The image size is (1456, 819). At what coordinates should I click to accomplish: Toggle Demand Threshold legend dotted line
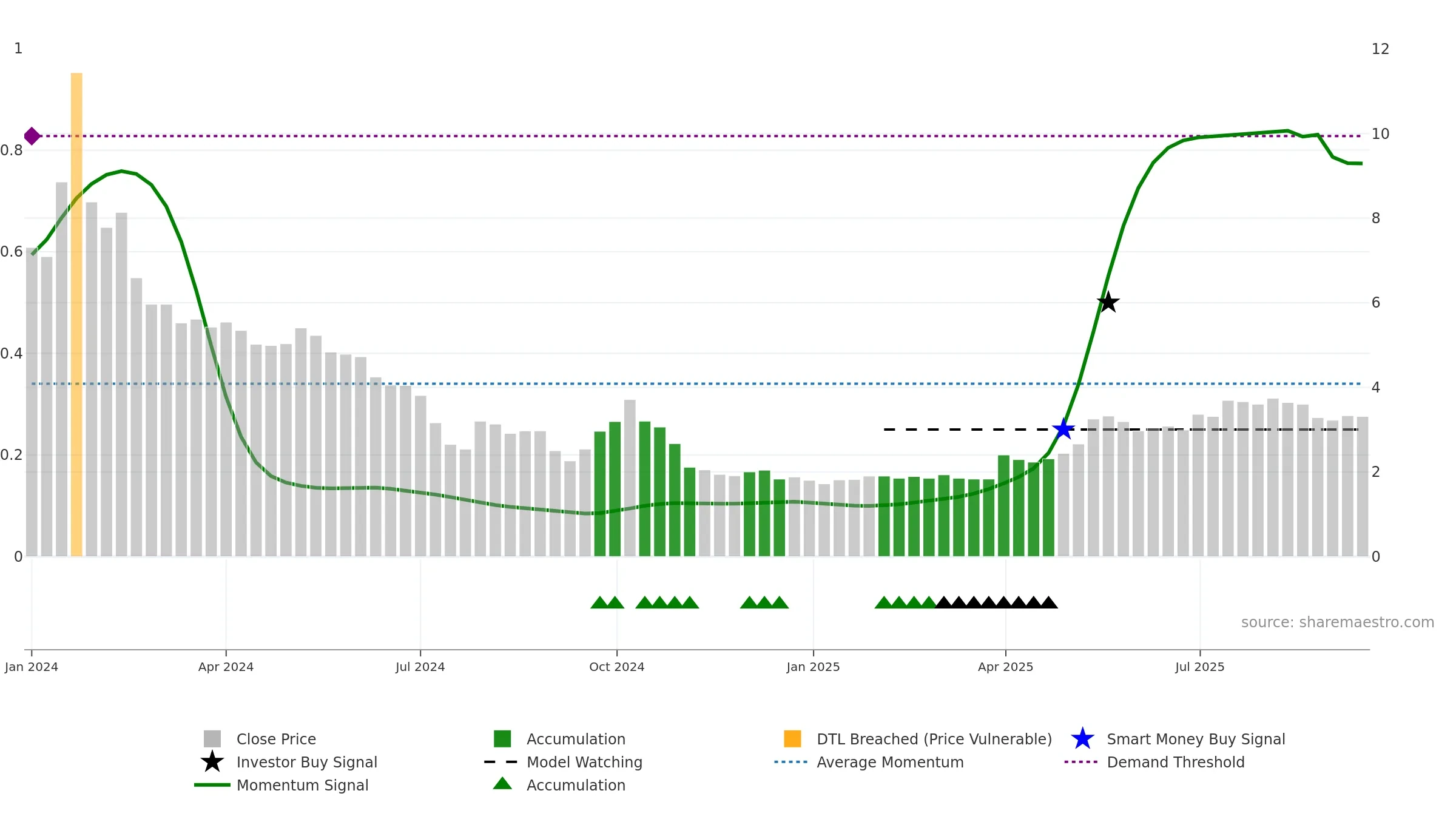pyautogui.click(x=1081, y=762)
